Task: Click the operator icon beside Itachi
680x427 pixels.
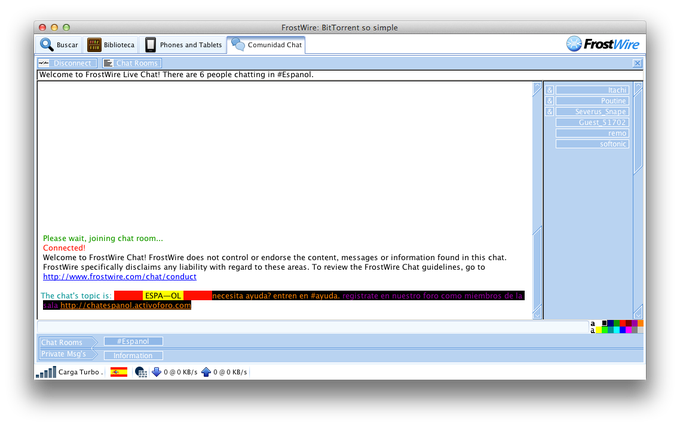Action: coord(549,90)
